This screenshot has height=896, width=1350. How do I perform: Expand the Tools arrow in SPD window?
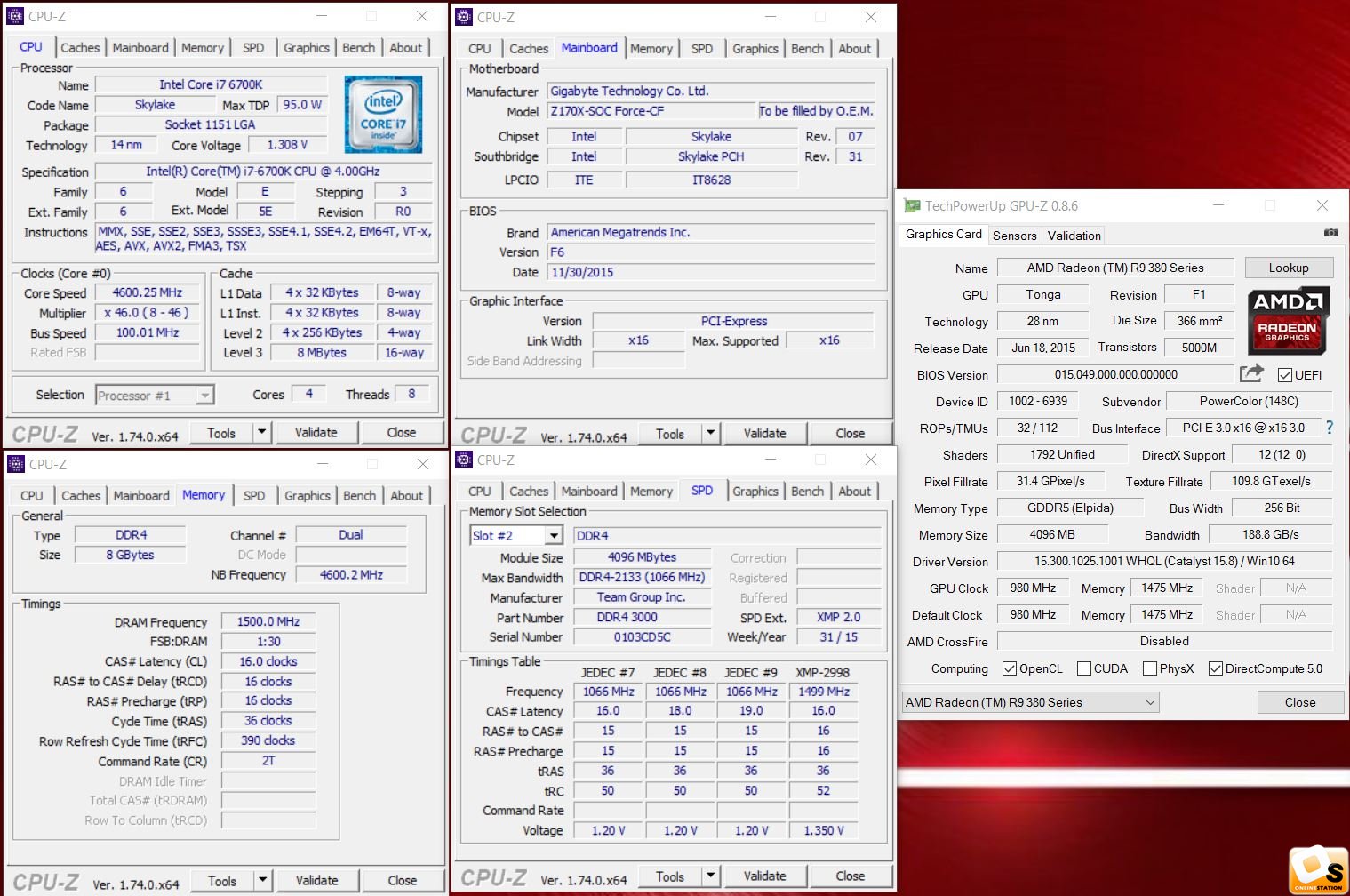(710, 876)
